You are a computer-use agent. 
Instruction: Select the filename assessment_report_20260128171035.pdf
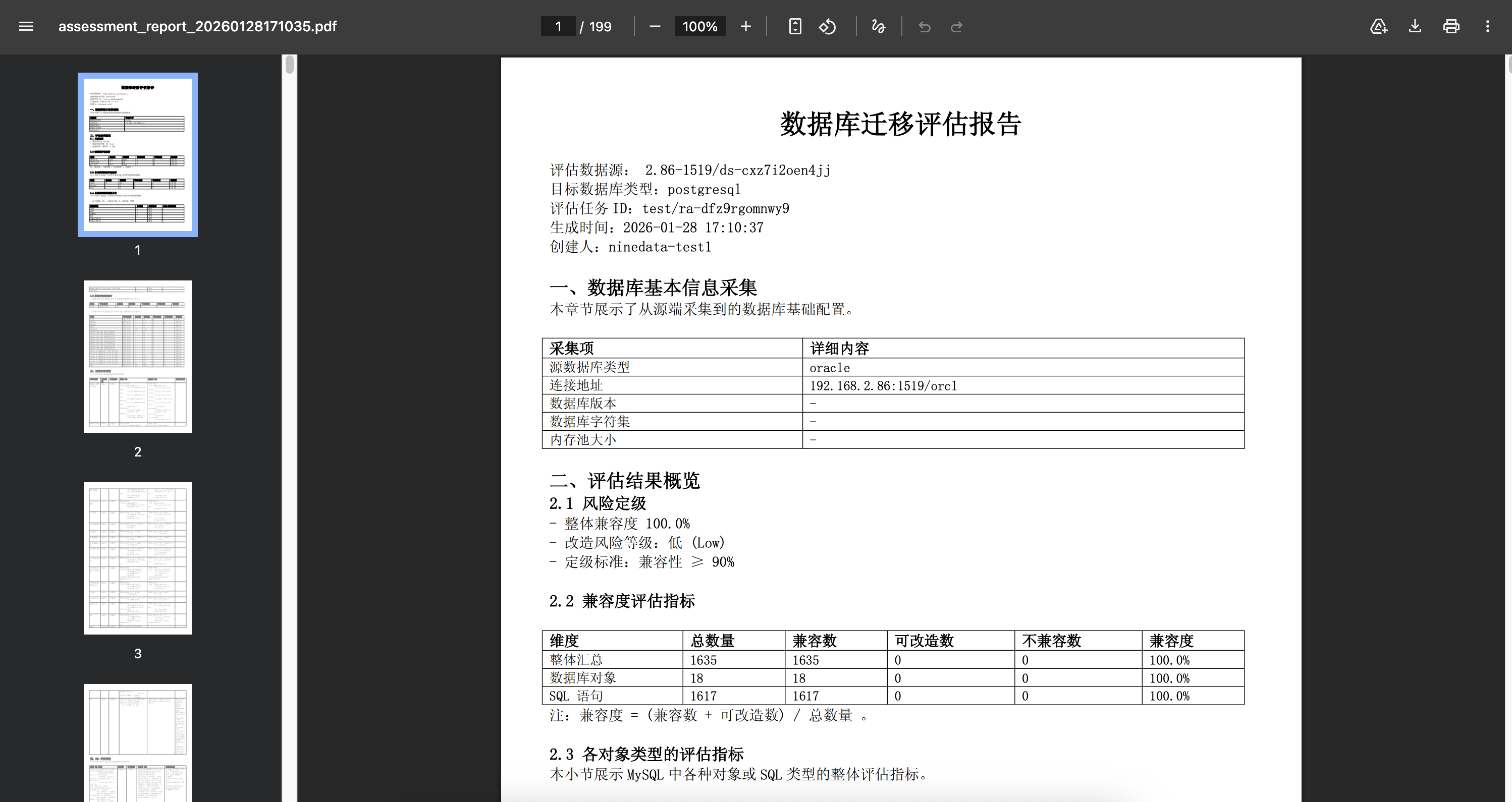pos(198,26)
